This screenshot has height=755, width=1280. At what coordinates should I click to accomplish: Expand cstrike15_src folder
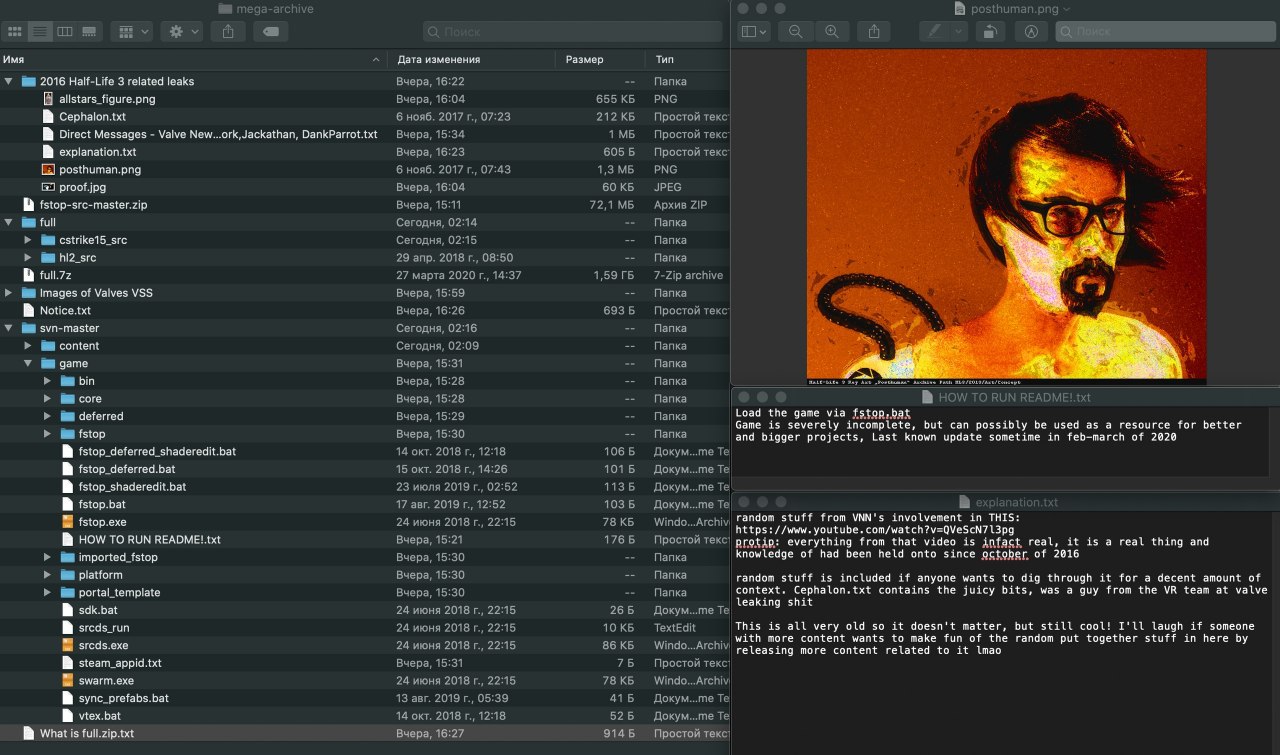28,240
